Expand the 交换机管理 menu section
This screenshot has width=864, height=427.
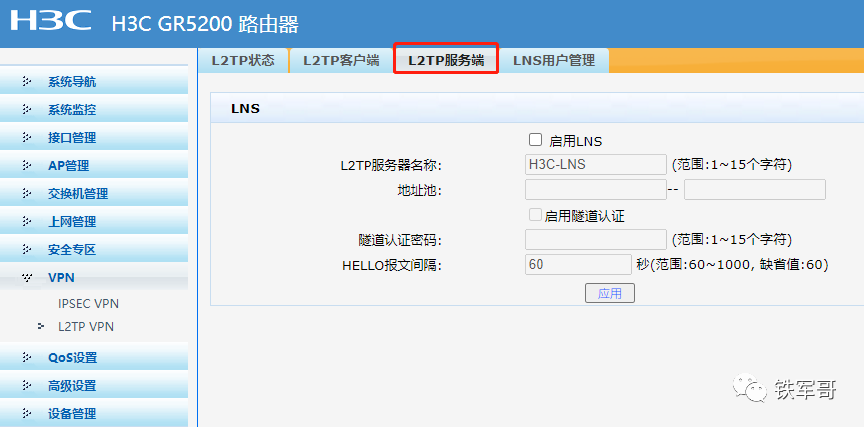[x=94, y=193]
